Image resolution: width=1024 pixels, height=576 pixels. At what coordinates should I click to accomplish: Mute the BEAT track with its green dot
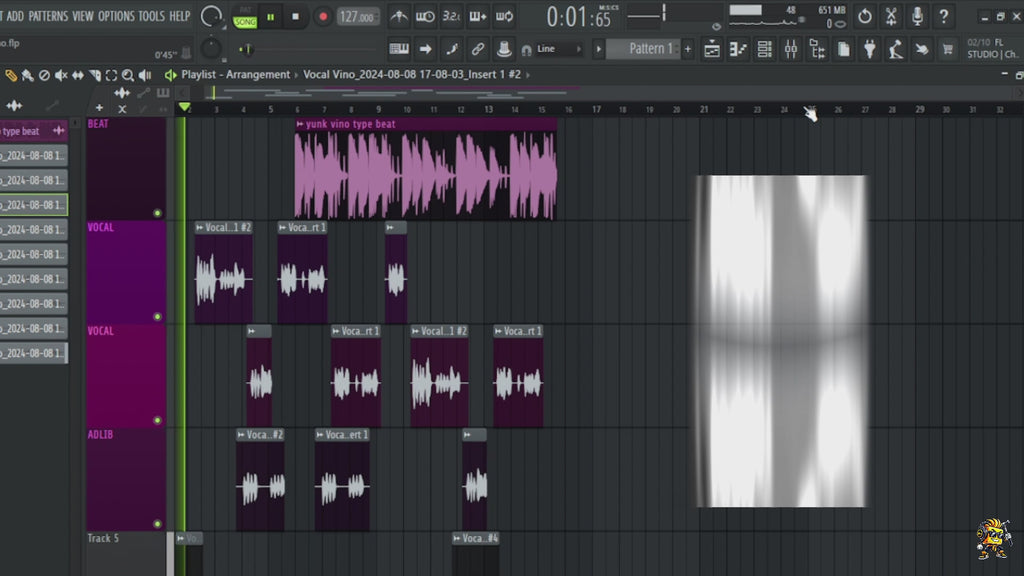[x=157, y=213]
